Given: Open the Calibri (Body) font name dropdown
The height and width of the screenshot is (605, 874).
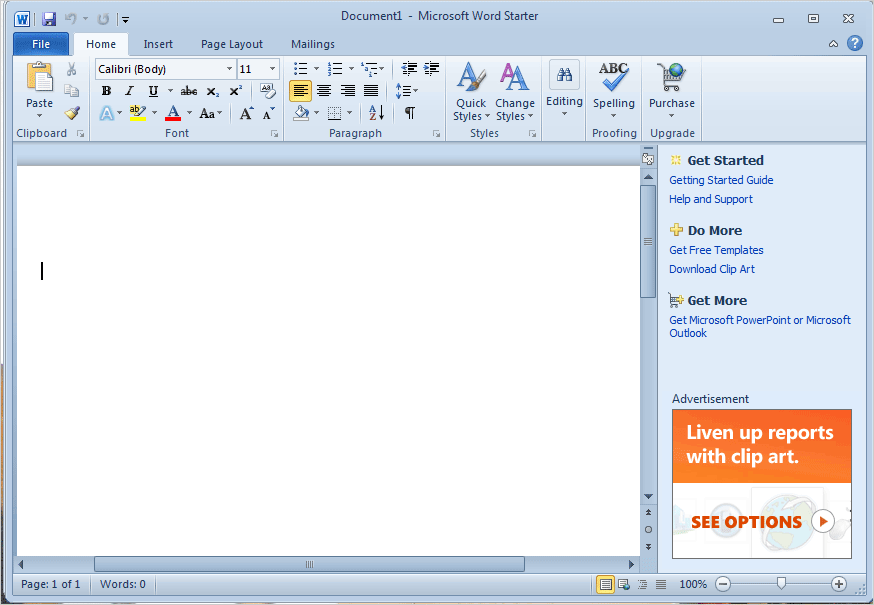Looking at the screenshot, I should click(229, 69).
